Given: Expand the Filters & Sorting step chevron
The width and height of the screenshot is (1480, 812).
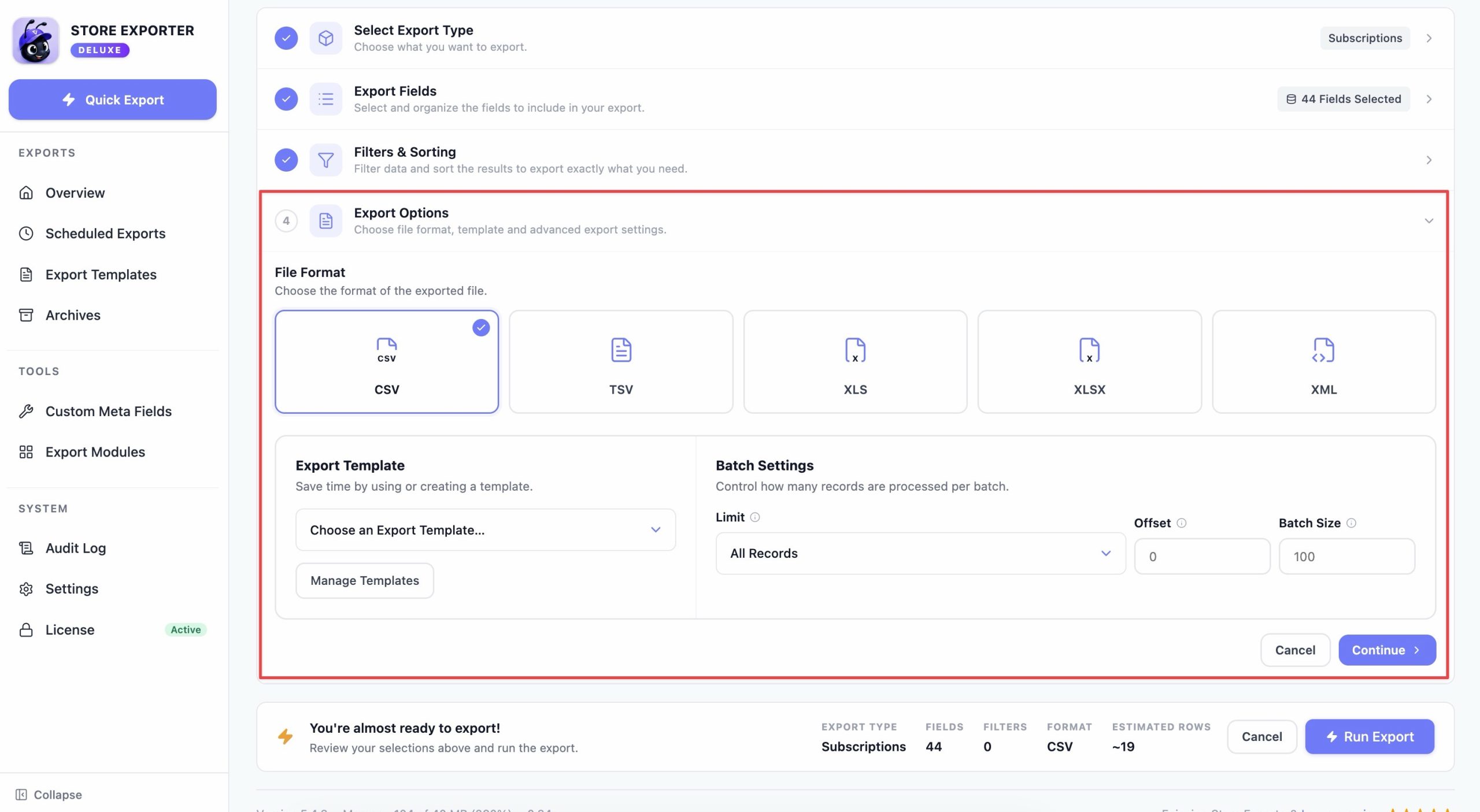Looking at the screenshot, I should tap(1429, 160).
